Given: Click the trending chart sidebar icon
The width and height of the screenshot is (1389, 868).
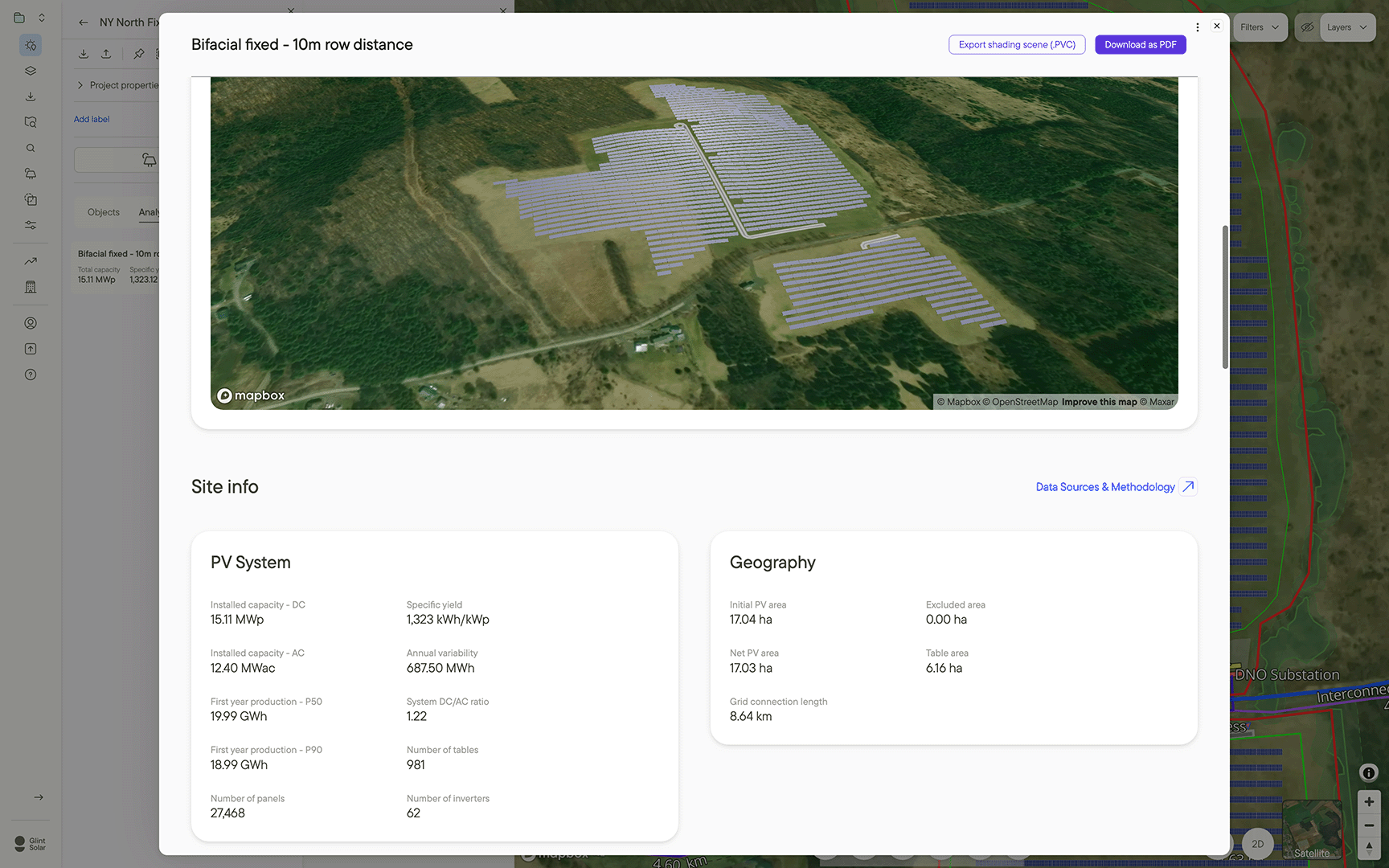Looking at the screenshot, I should tap(31, 261).
